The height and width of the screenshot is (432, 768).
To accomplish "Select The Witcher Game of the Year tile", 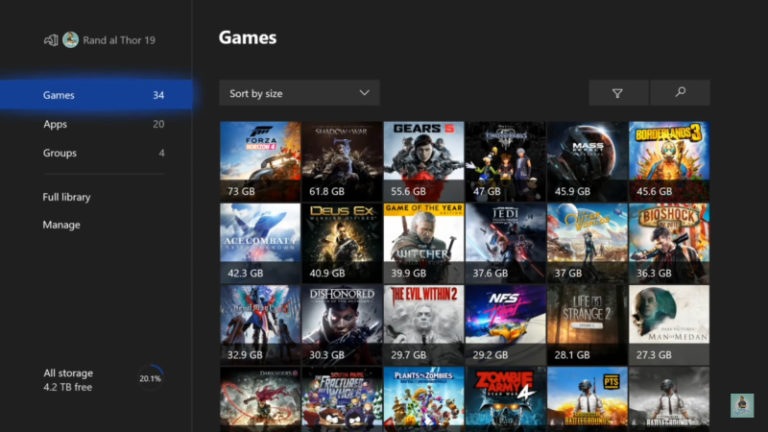I will [x=424, y=243].
